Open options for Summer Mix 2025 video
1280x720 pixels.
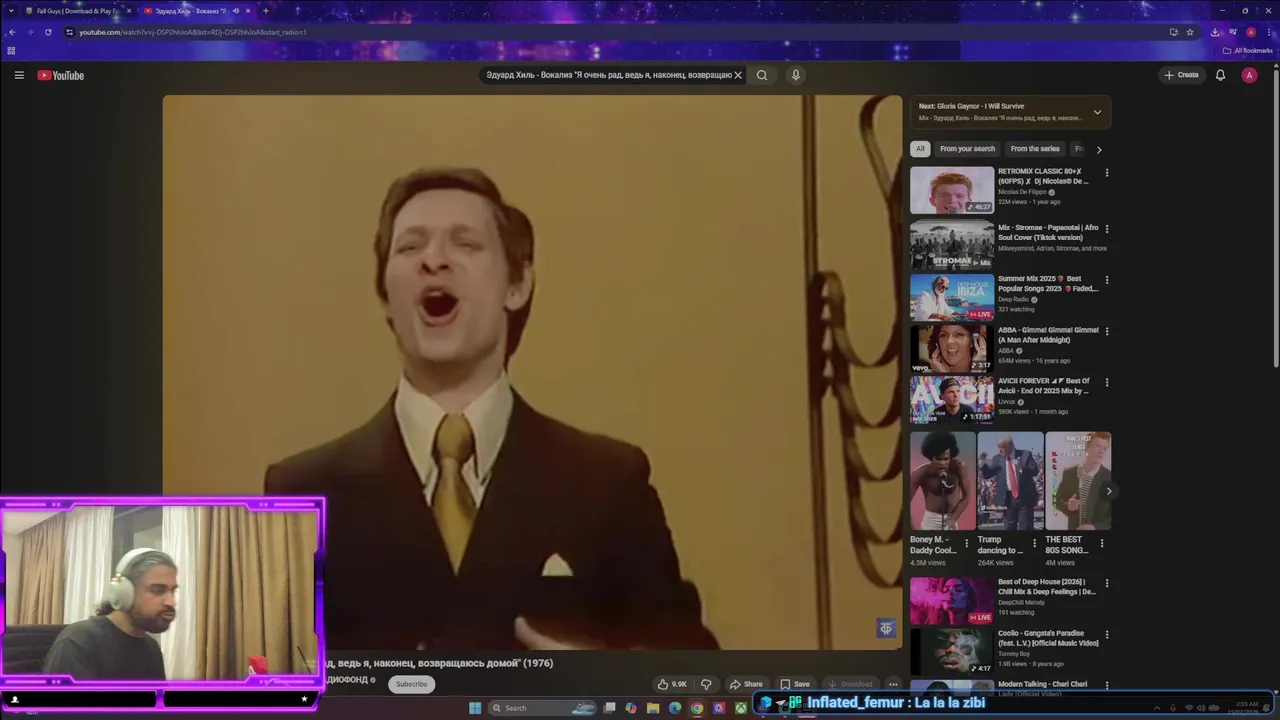1106,280
